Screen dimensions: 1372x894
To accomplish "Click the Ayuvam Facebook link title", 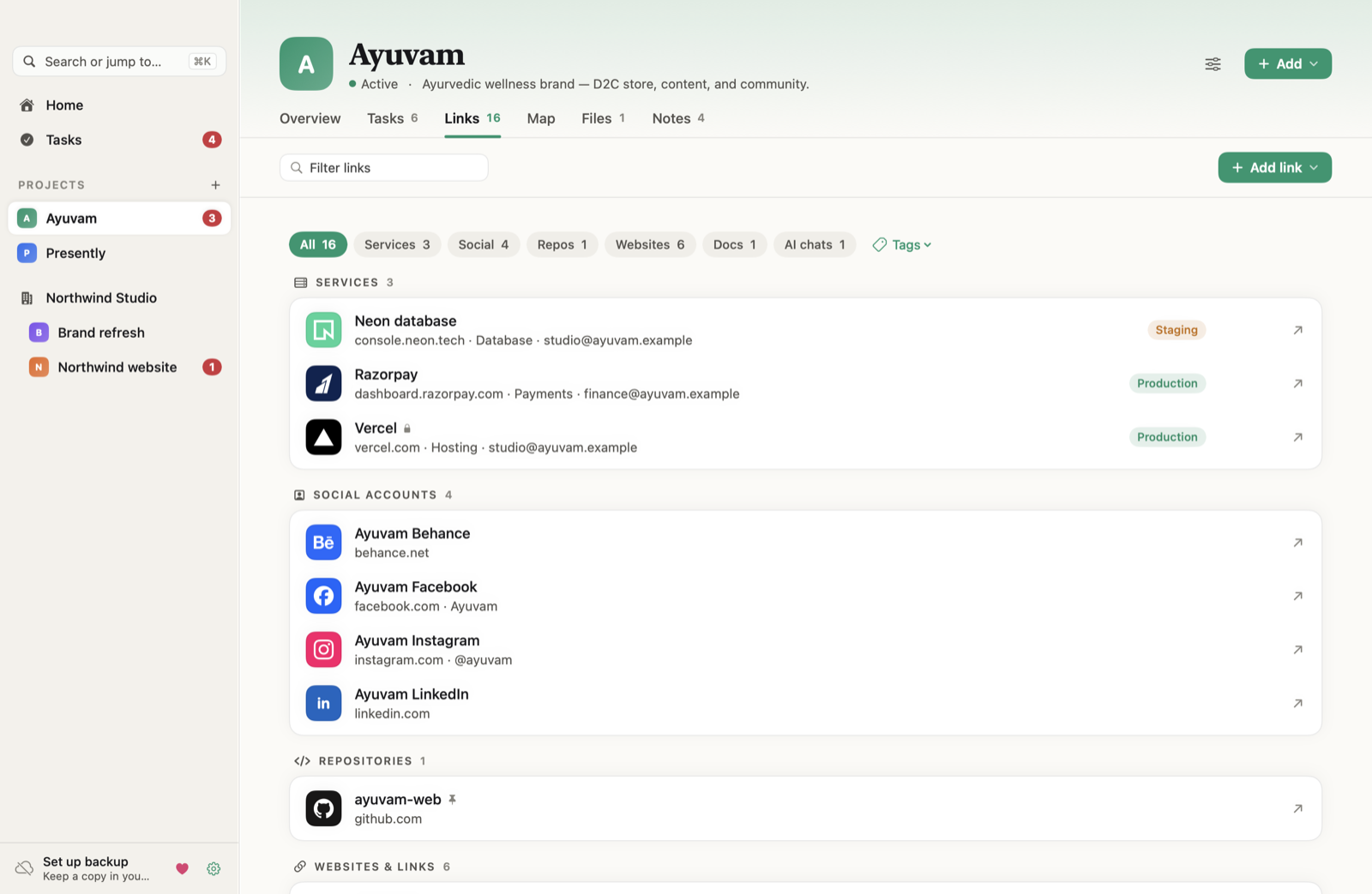I will click(415, 587).
